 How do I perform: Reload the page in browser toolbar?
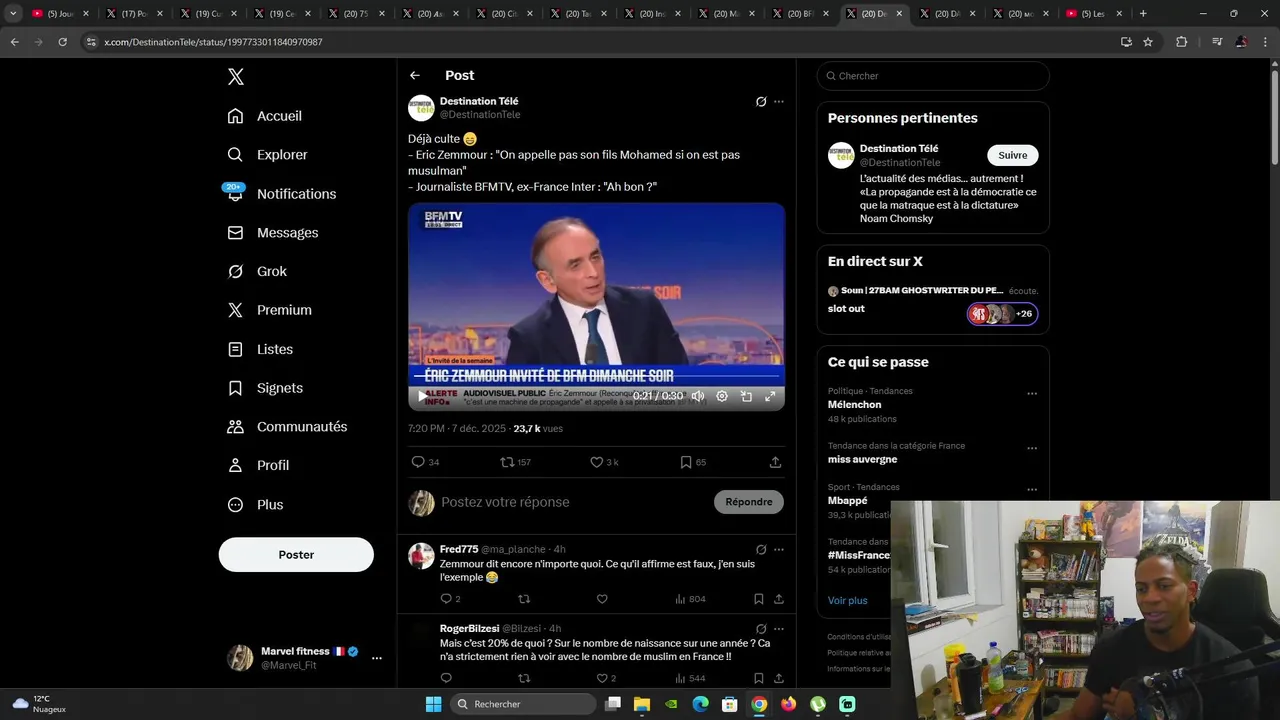click(62, 42)
